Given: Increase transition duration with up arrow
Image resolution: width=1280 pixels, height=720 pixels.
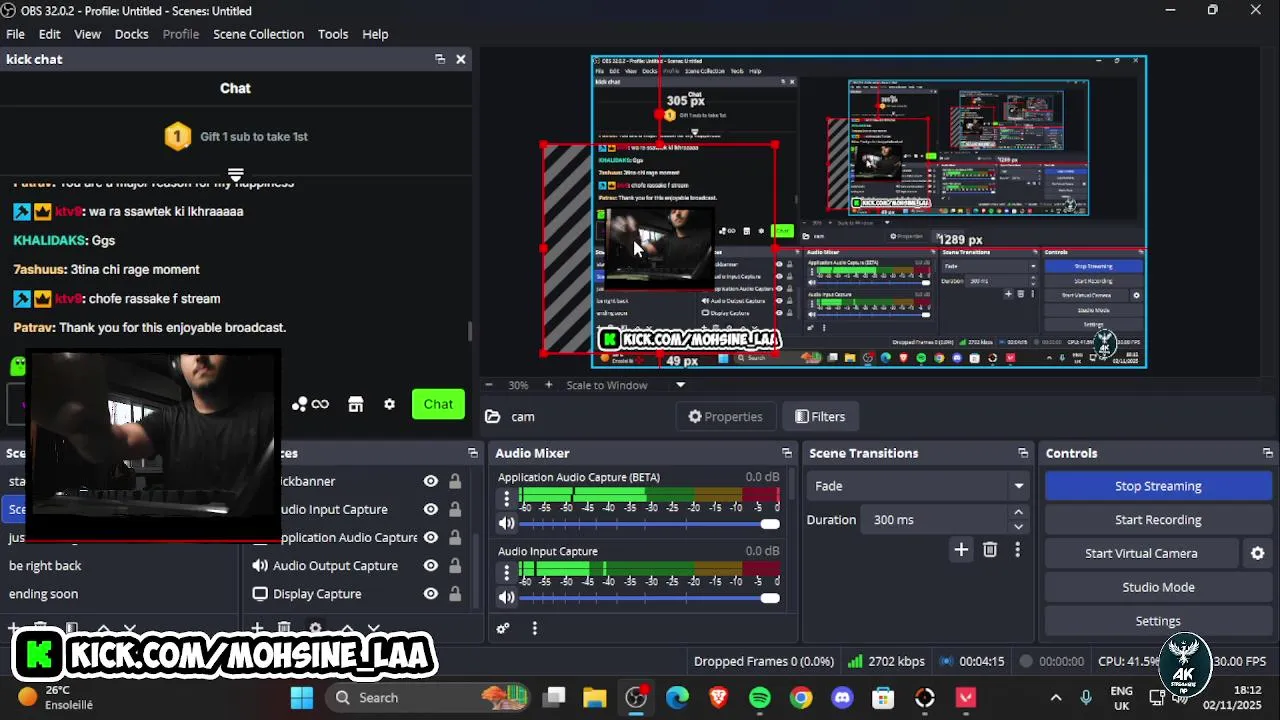Looking at the screenshot, I should (1018, 513).
